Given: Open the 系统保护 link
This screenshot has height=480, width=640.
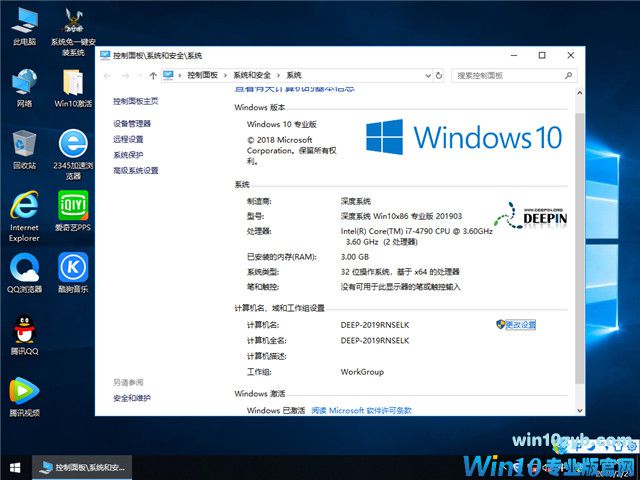Looking at the screenshot, I should pyautogui.click(x=128, y=155).
